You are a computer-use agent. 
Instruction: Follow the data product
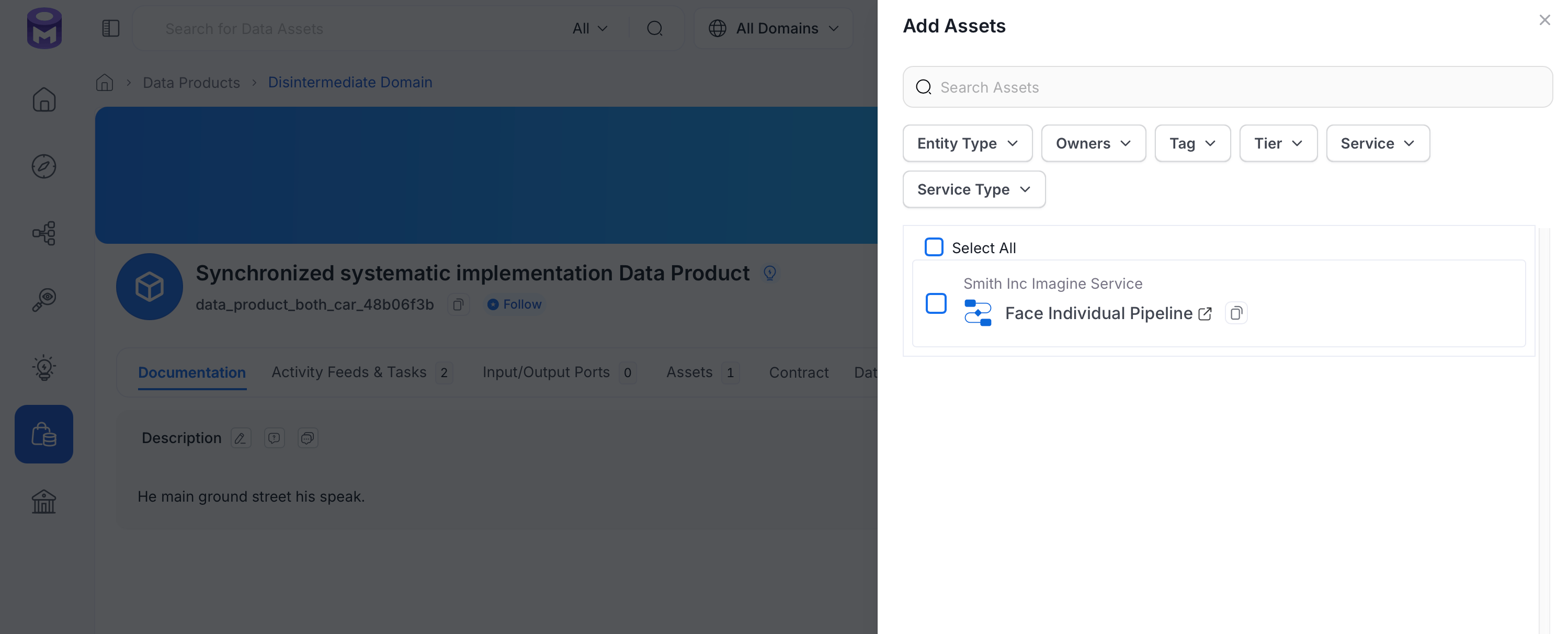tap(514, 304)
